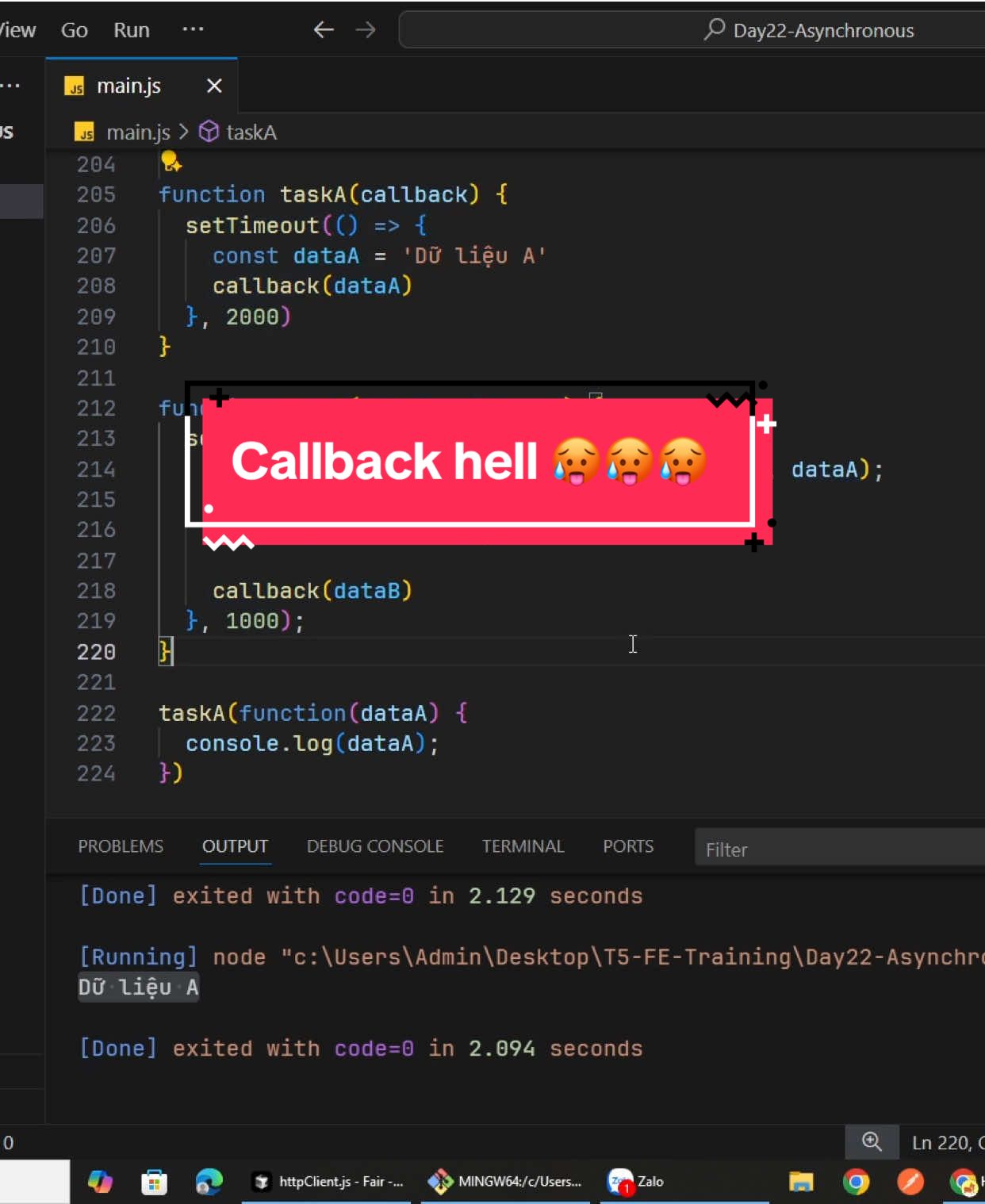The image size is (985, 1204).
Task: Click the 'Dữ liệu A' output line
Action: point(138,987)
